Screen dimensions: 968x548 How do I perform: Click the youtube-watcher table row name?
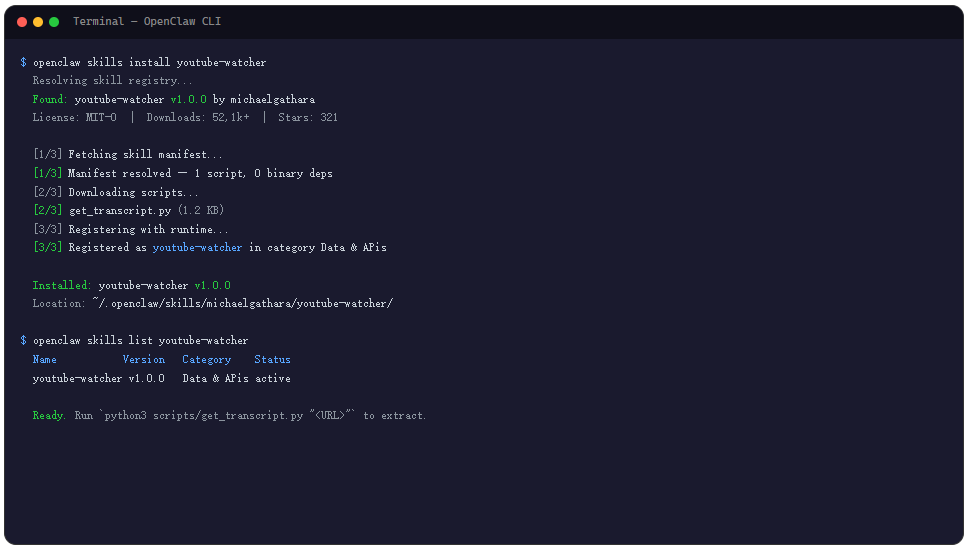pyautogui.click(x=77, y=378)
